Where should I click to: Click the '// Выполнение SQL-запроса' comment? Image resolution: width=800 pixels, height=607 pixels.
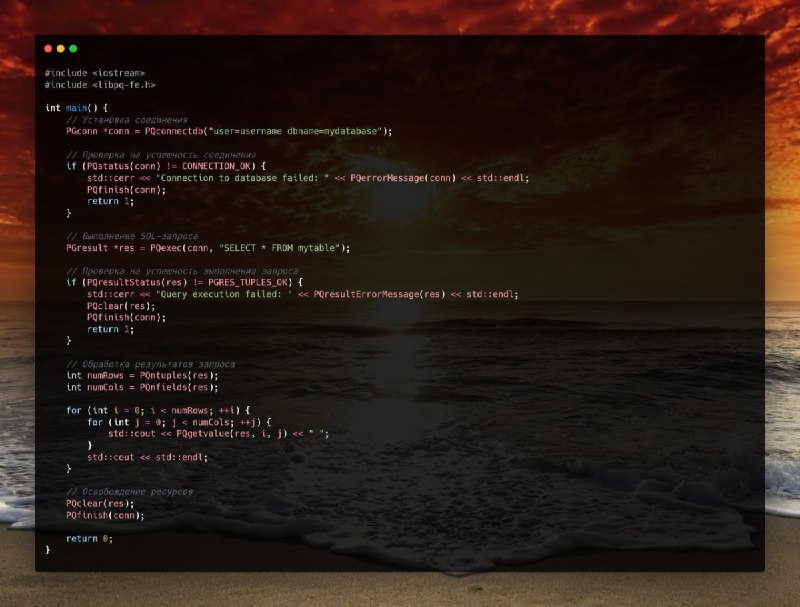coord(132,236)
